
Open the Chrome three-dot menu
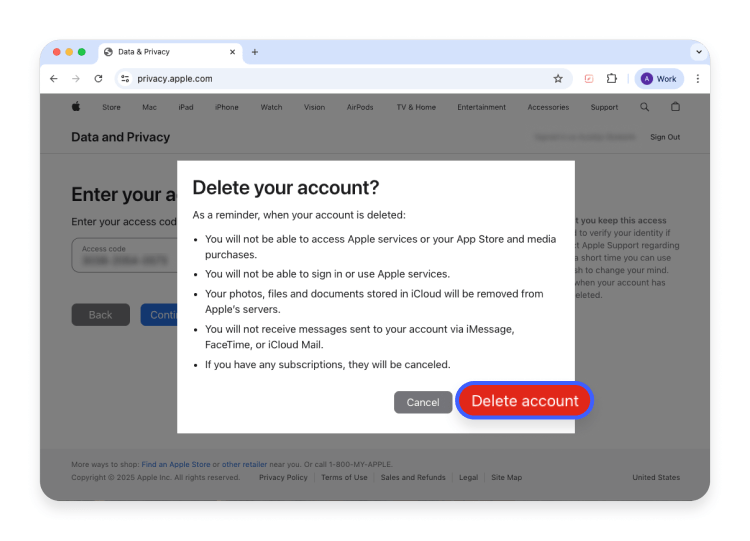coord(697,78)
